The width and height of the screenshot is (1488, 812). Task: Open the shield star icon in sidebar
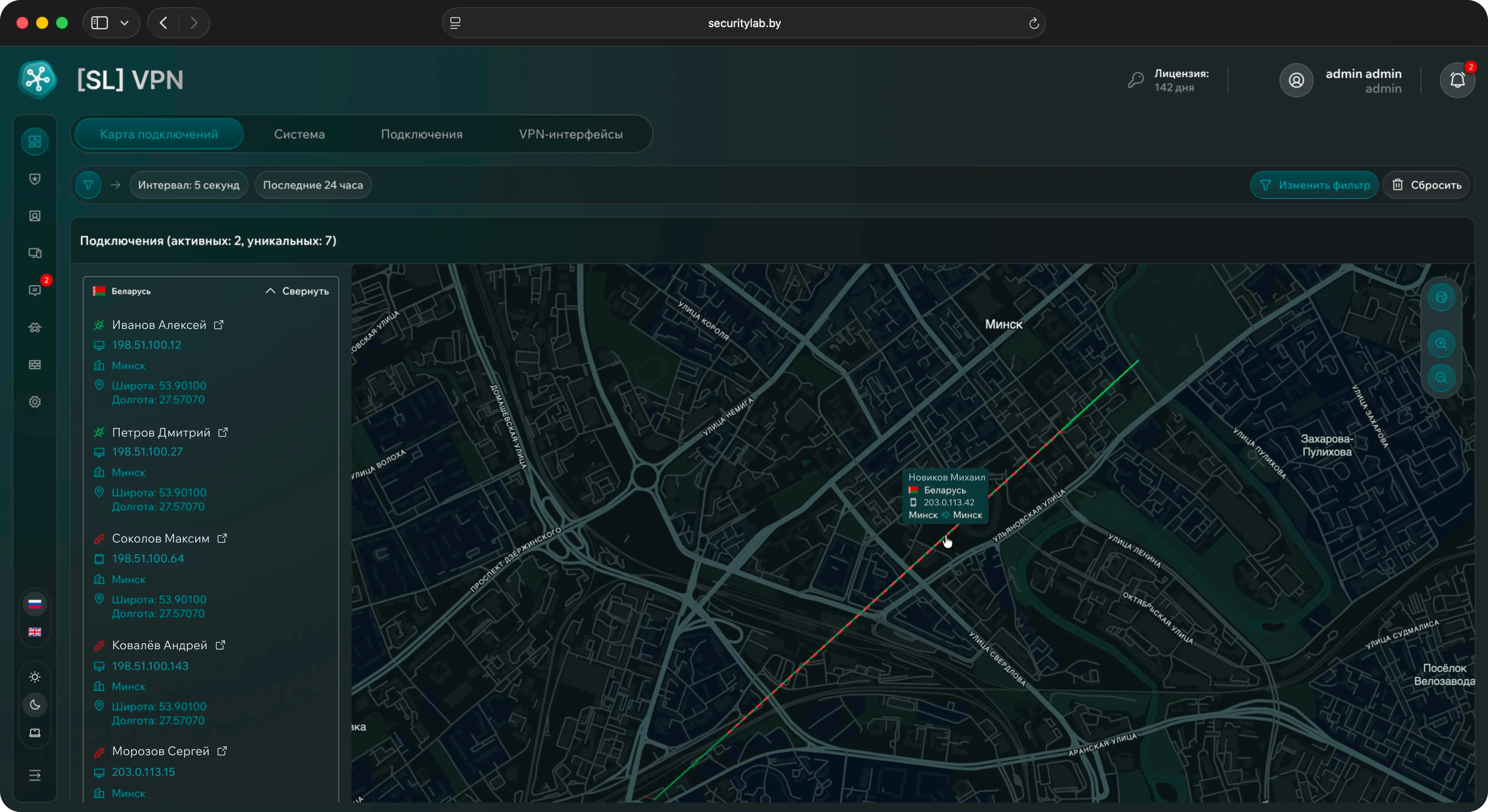tap(35, 179)
